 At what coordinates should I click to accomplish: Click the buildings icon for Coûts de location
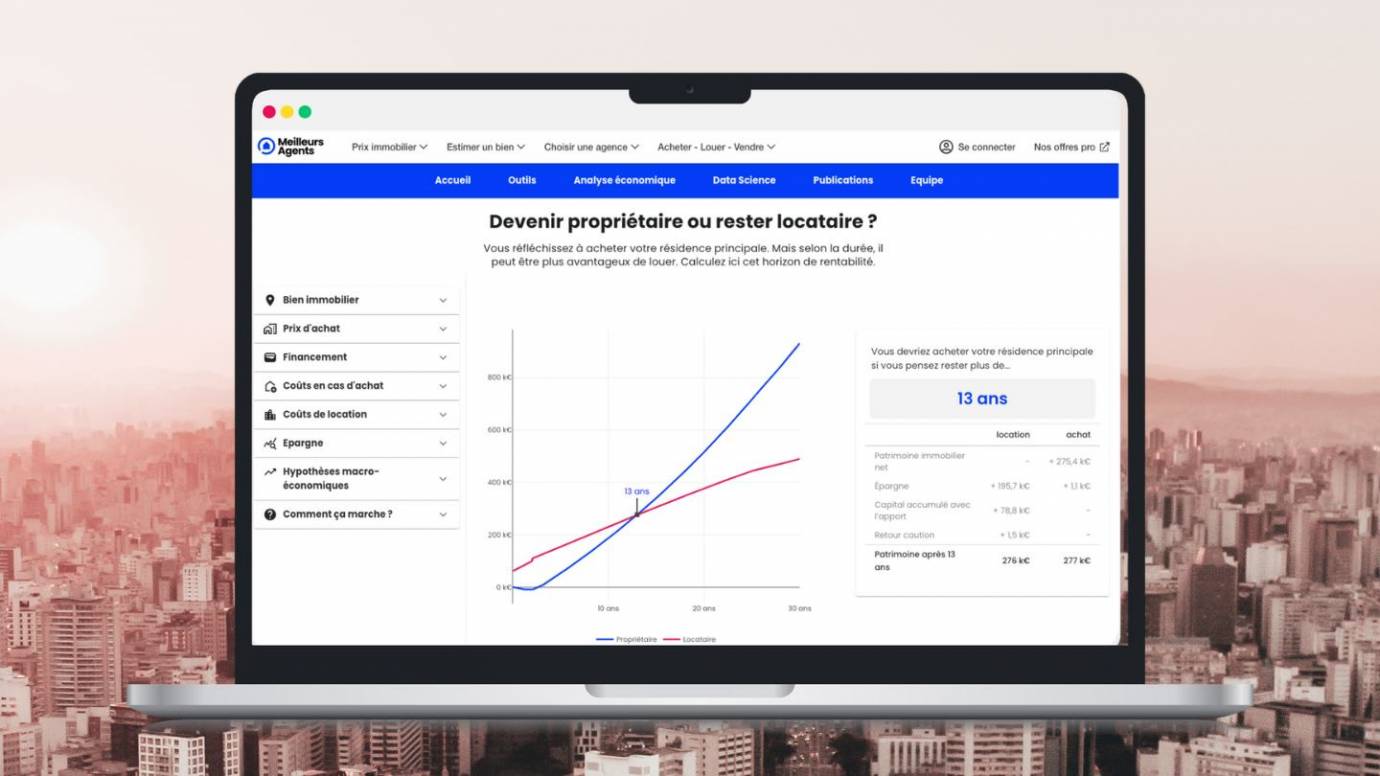tap(270, 415)
